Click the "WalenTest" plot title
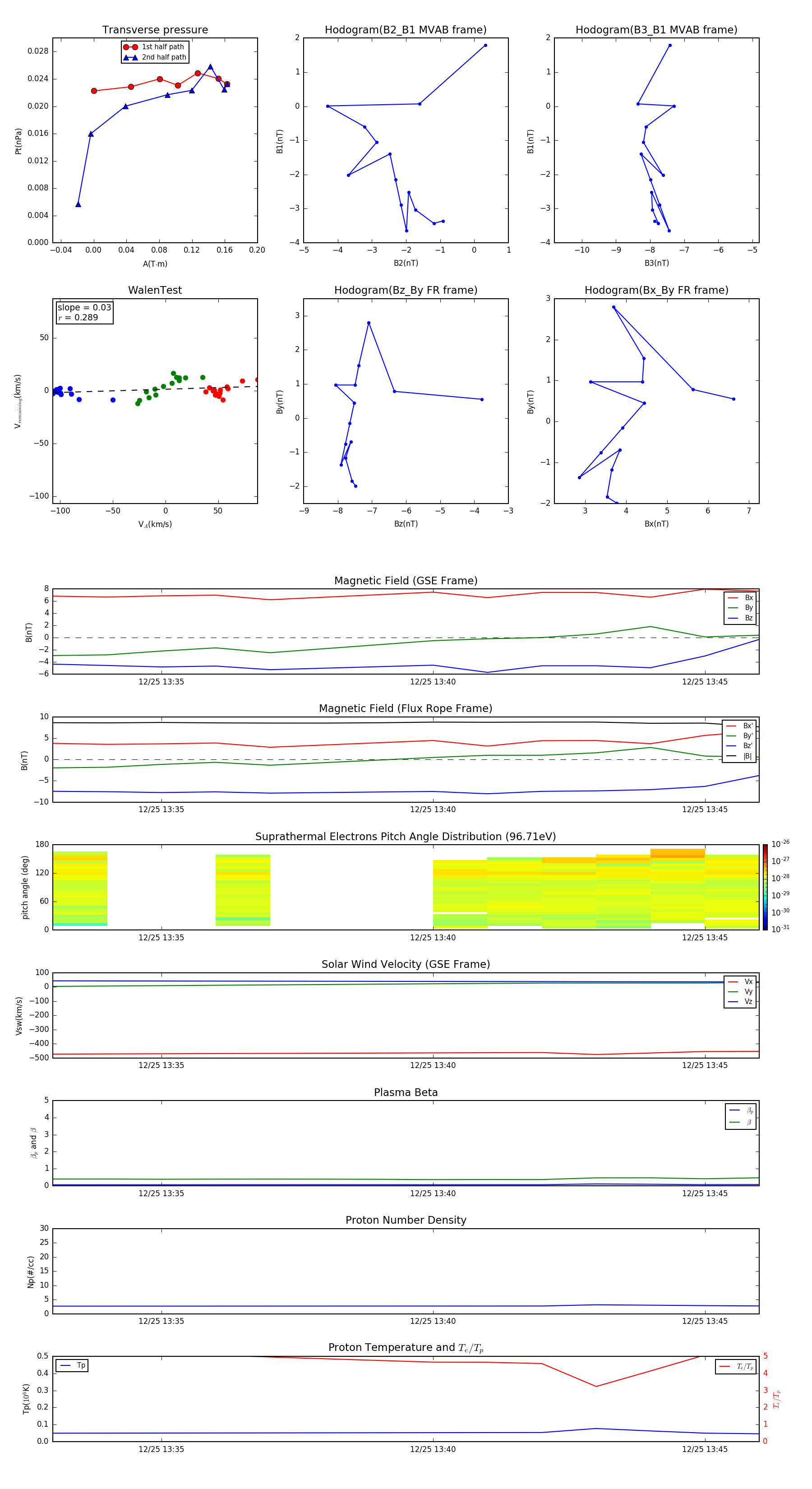The image size is (812, 1489). coord(155,290)
